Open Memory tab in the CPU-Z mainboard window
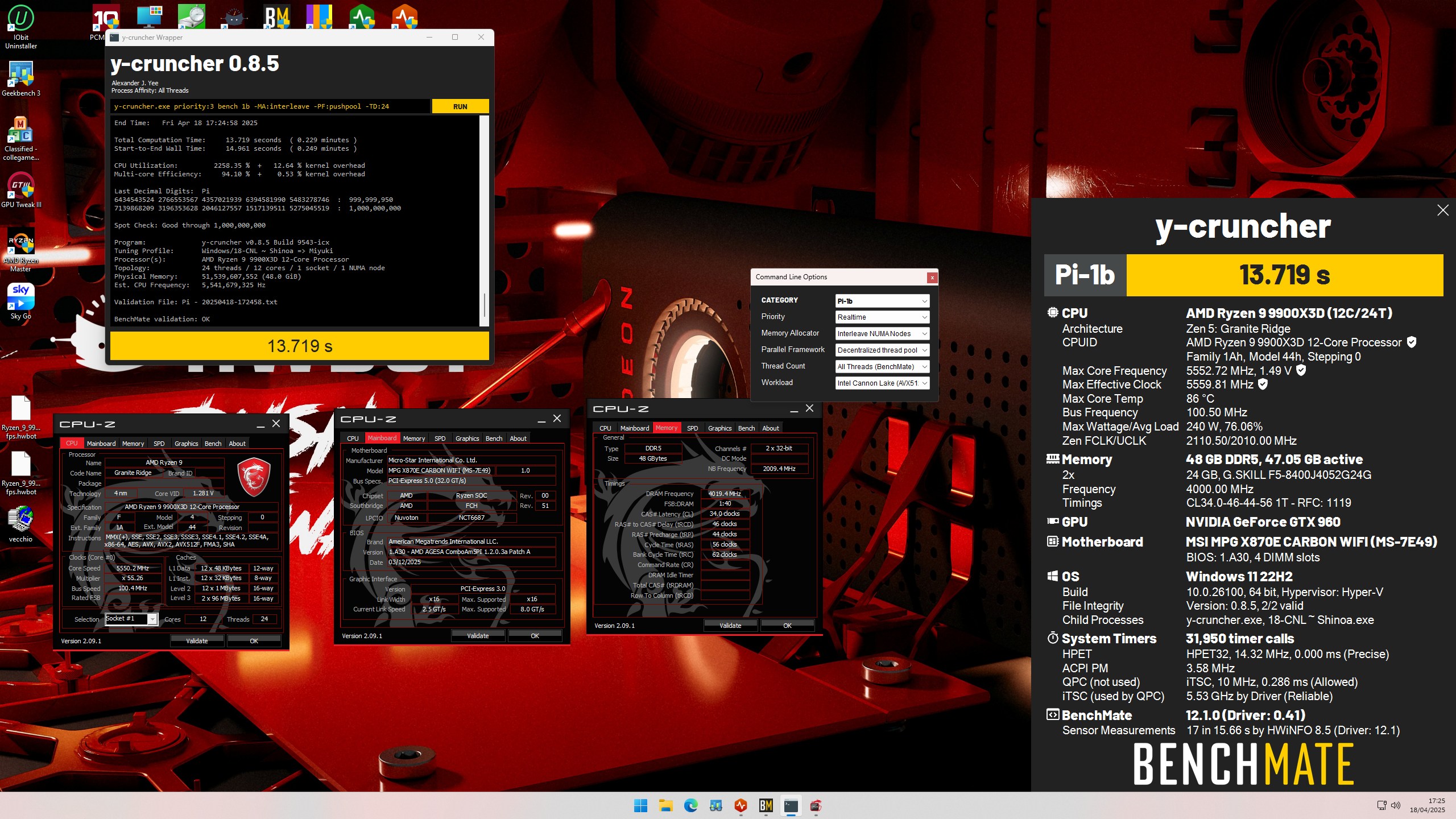The image size is (1456, 819). [414, 439]
